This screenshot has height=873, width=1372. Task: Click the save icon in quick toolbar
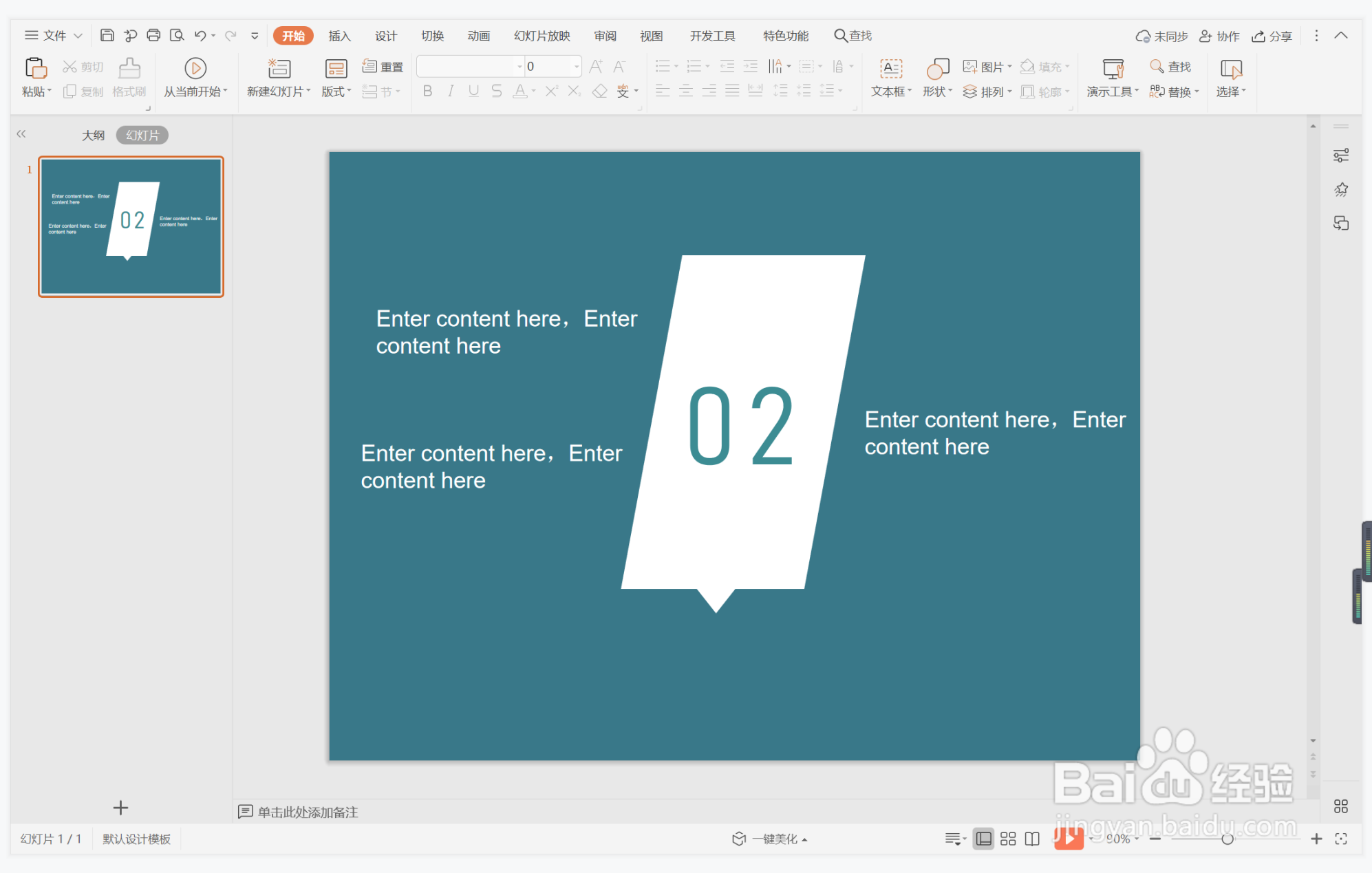[107, 35]
